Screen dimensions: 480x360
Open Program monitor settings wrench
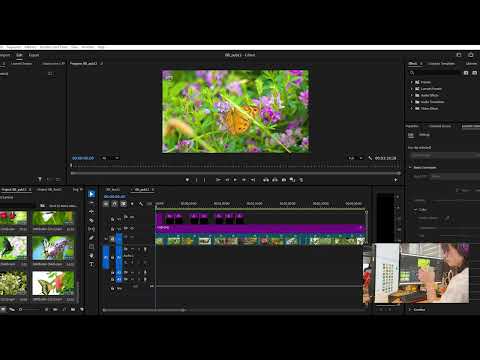pyautogui.click(x=370, y=158)
